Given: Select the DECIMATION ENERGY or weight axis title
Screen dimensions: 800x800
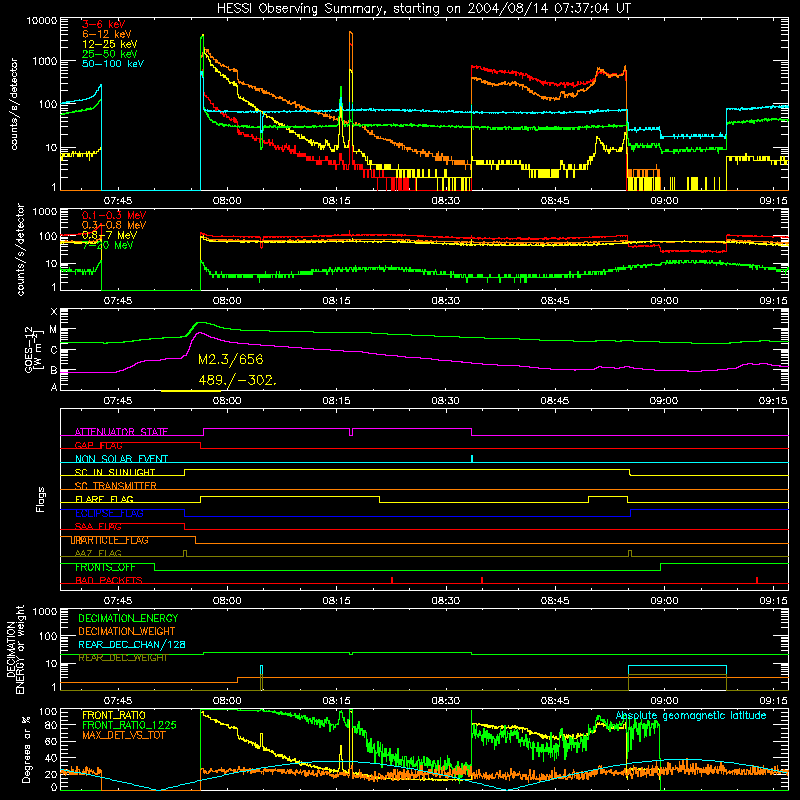Looking at the screenshot, I should click(15, 649).
